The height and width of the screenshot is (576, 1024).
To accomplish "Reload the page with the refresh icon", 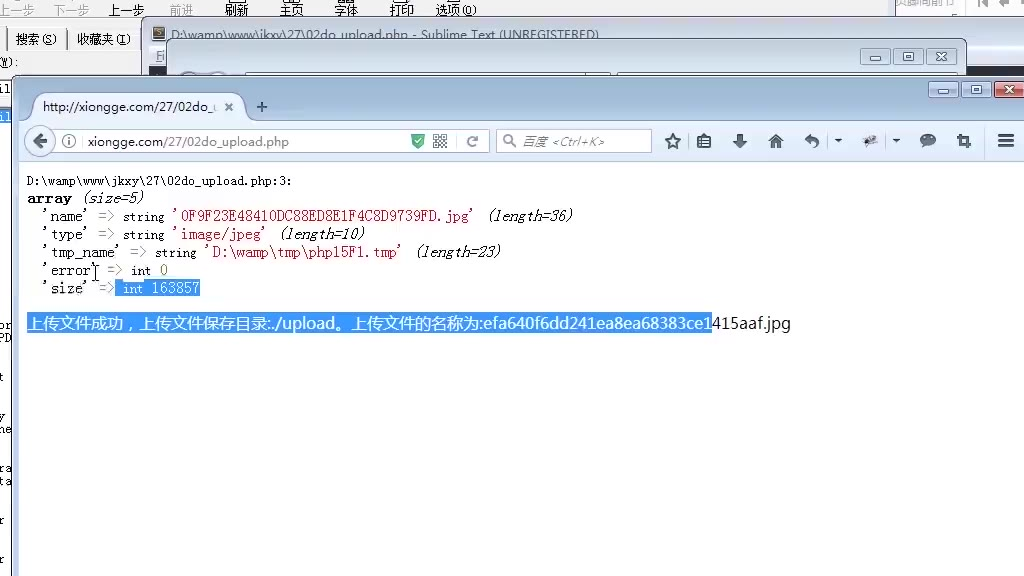I will point(472,141).
